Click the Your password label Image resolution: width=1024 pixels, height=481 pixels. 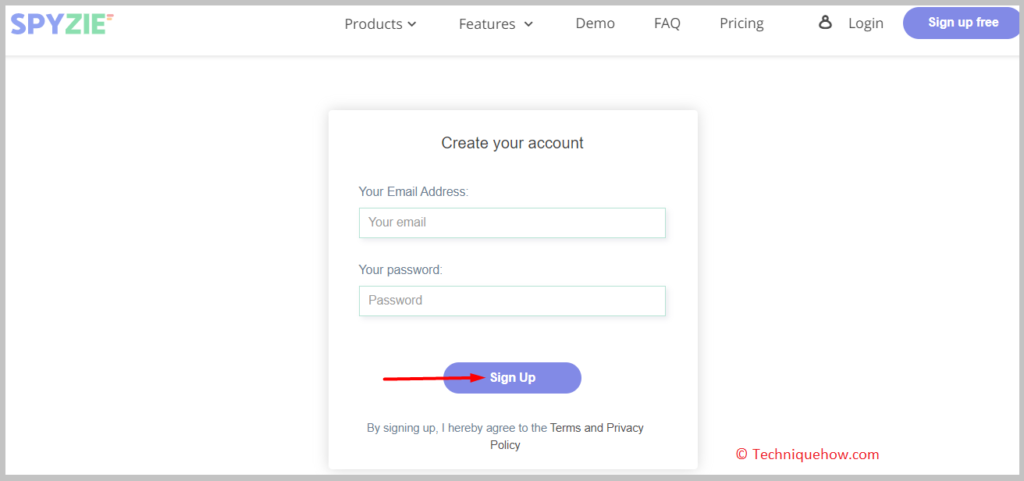[x=400, y=270]
